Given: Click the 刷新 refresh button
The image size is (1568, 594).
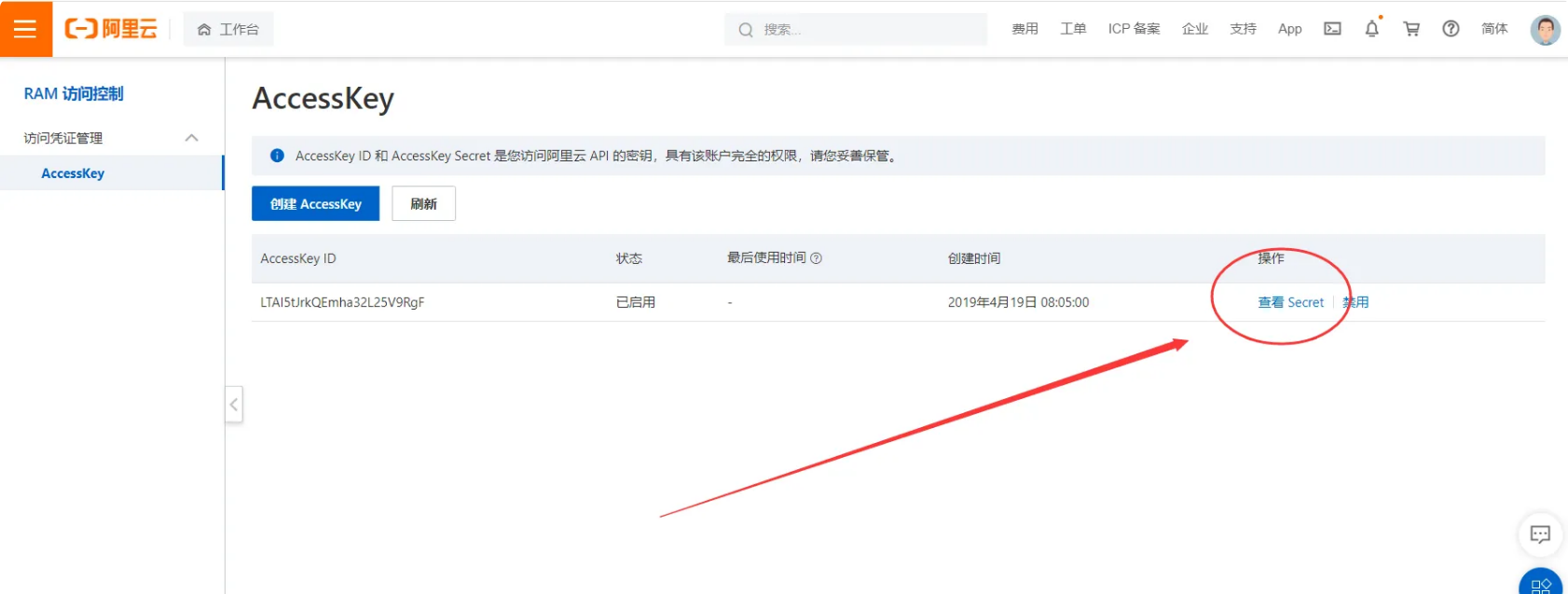Looking at the screenshot, I should pyautogui.click(x=423, y=203).
